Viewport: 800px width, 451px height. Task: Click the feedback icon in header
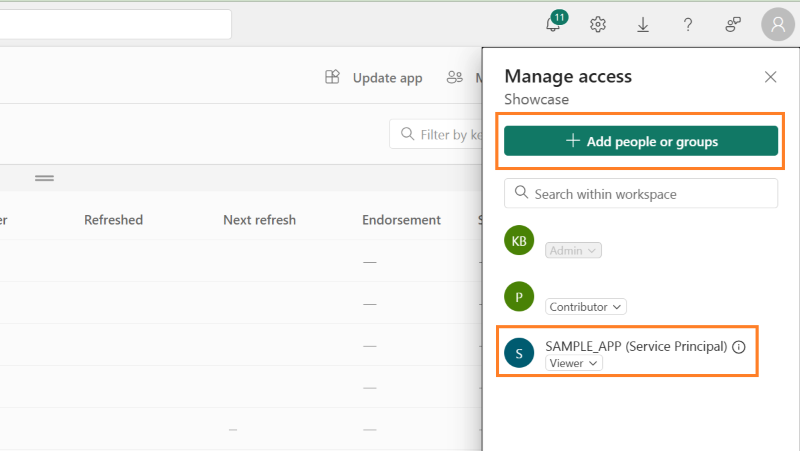tap(733, 25)
